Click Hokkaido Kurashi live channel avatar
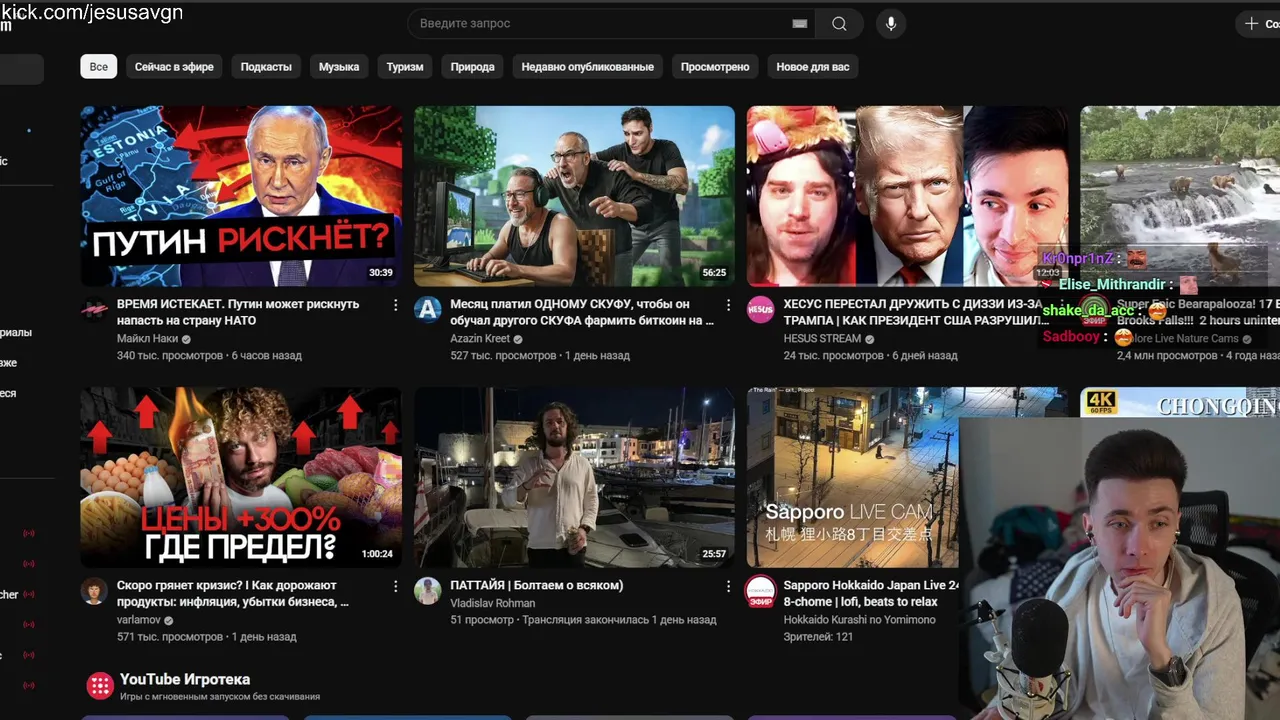 pos(761,591)
